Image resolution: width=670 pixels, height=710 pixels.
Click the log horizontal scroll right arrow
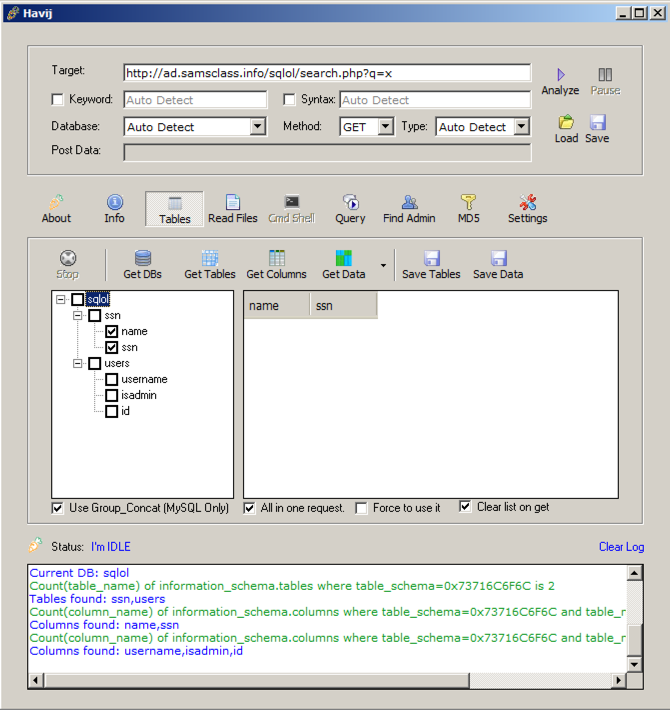tap(619, 680)
